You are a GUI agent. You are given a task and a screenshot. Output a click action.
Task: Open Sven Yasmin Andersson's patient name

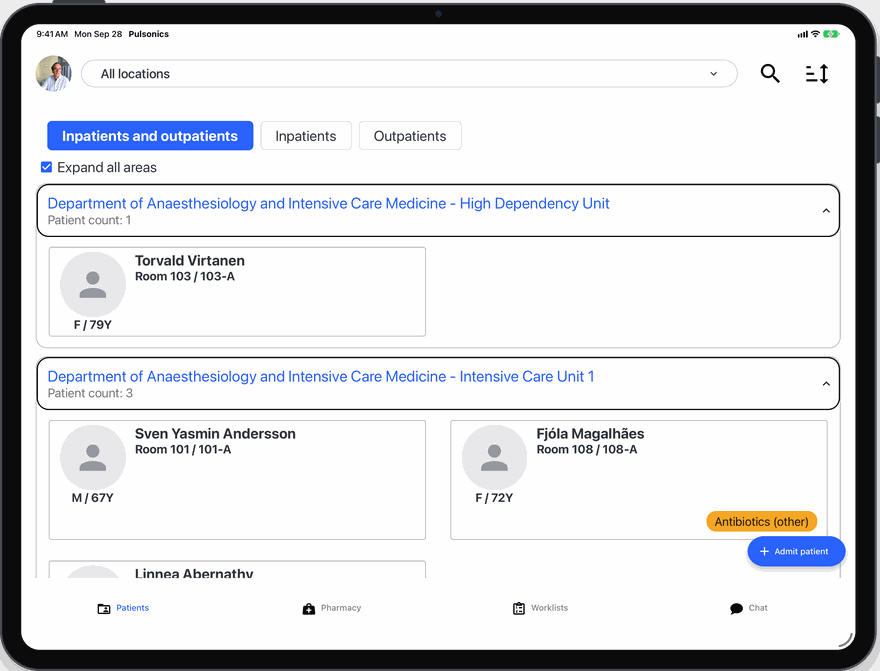[215, 434]
